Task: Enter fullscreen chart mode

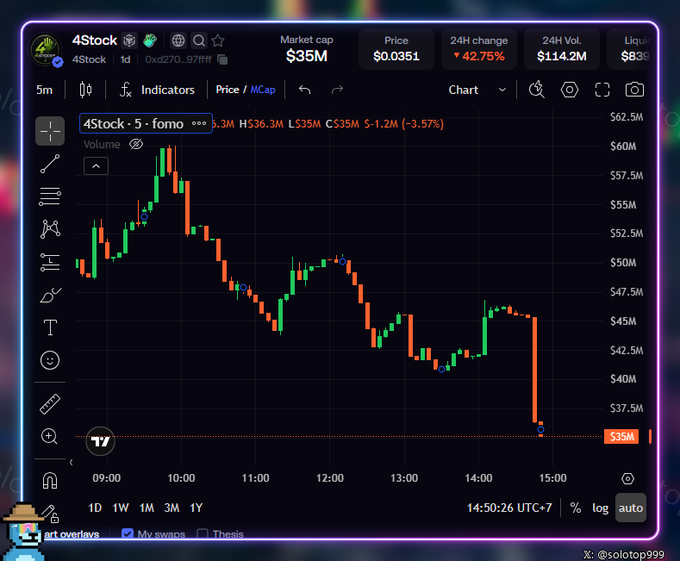Action: [x=602, y=90]
